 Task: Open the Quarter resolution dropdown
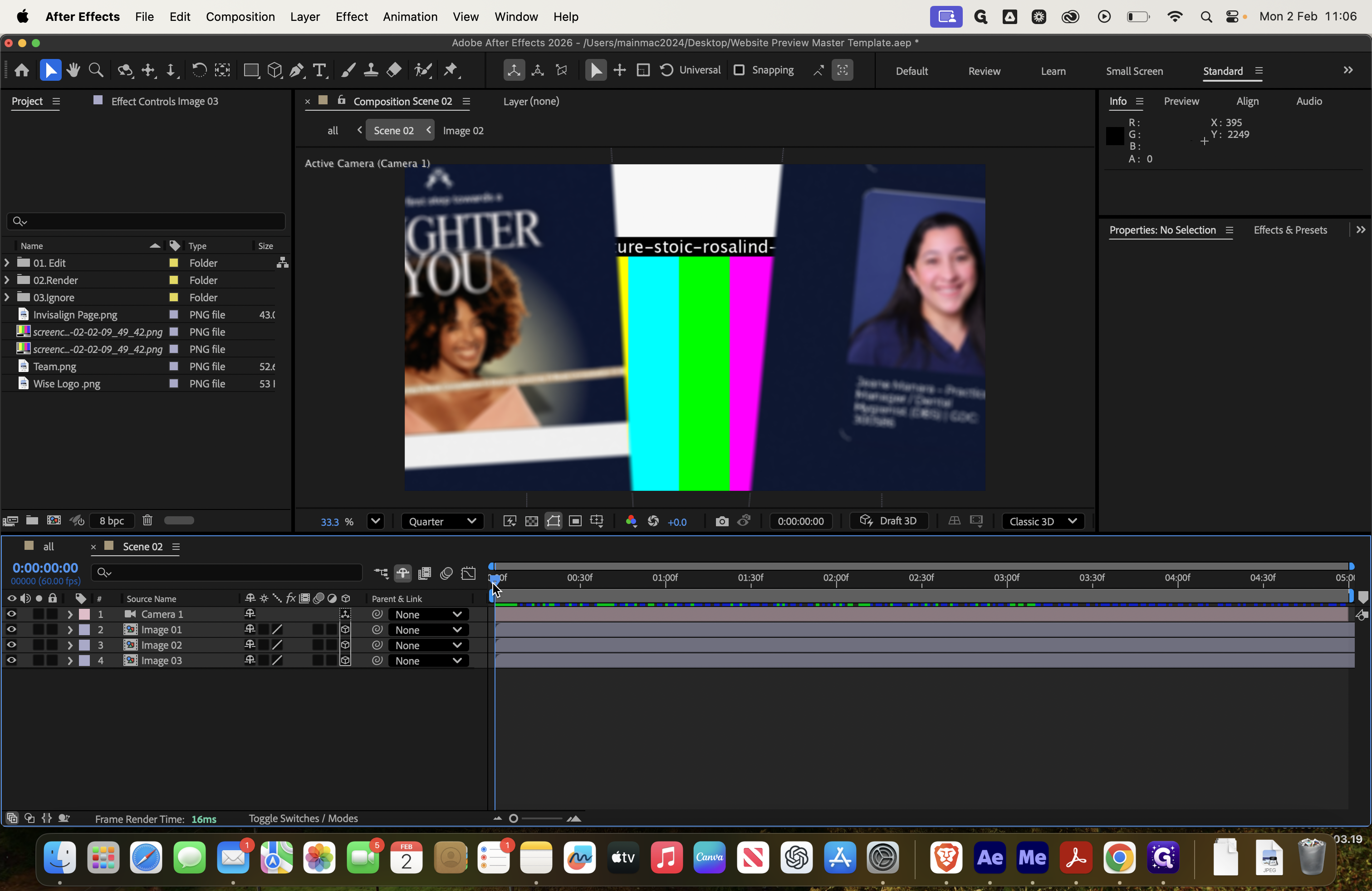(x=442, y=521)
